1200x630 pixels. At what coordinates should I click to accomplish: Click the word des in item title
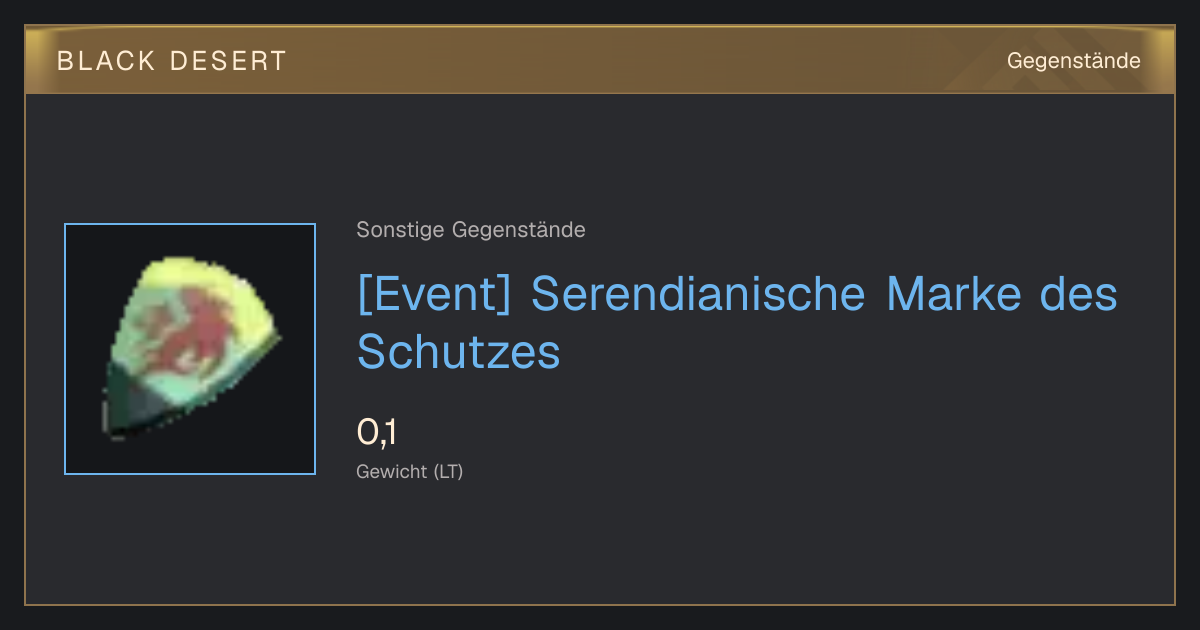click(1081, 294)
